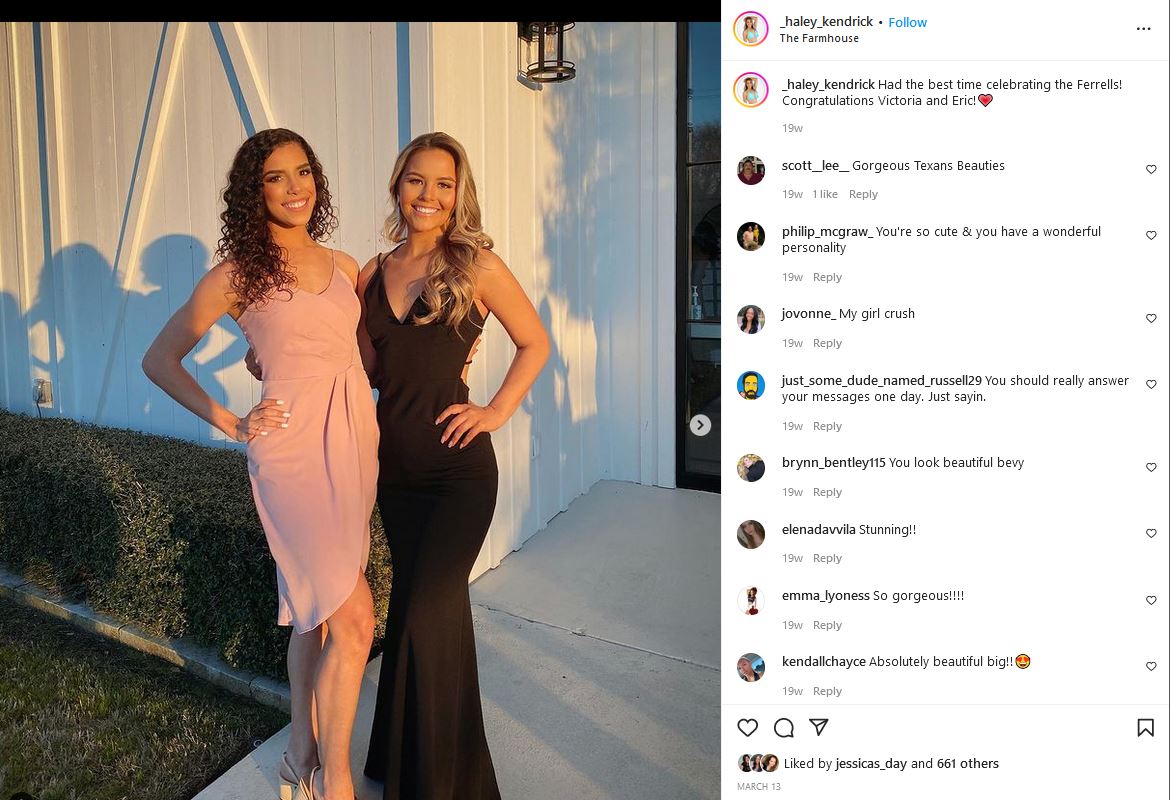Viewport: 1170px width, 800px height.
Task: Open the elenadavvila username link
Action: pos(819,530)
